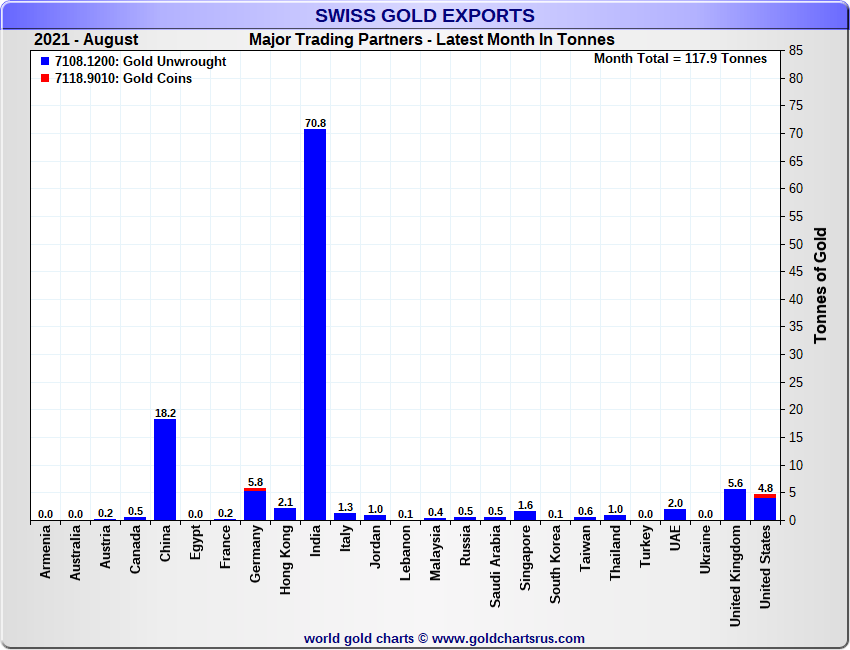
Task: Click the Ukraine axis label
Action: click(706, 549)
